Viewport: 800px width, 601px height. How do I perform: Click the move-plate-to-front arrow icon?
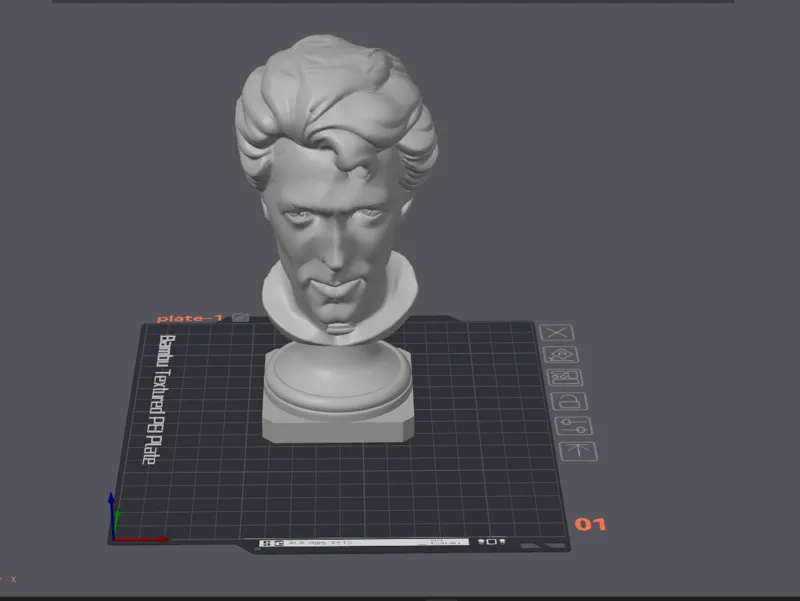pyautogui.click(x=579, y=451)
